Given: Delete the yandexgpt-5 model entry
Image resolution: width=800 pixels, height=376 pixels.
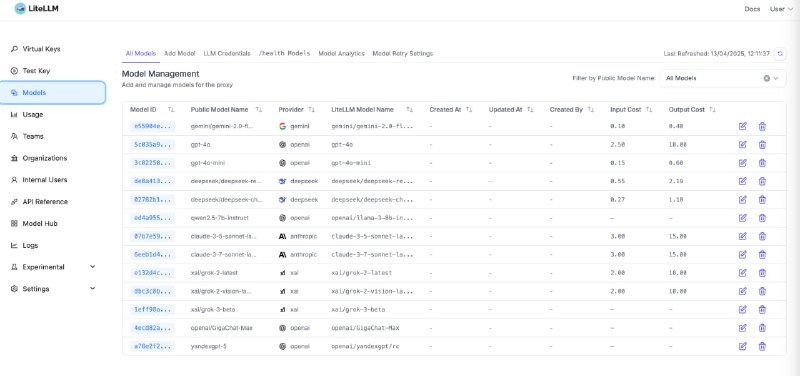Looking at the screenshot, I should pyautogui.click(x=762, y=346).
